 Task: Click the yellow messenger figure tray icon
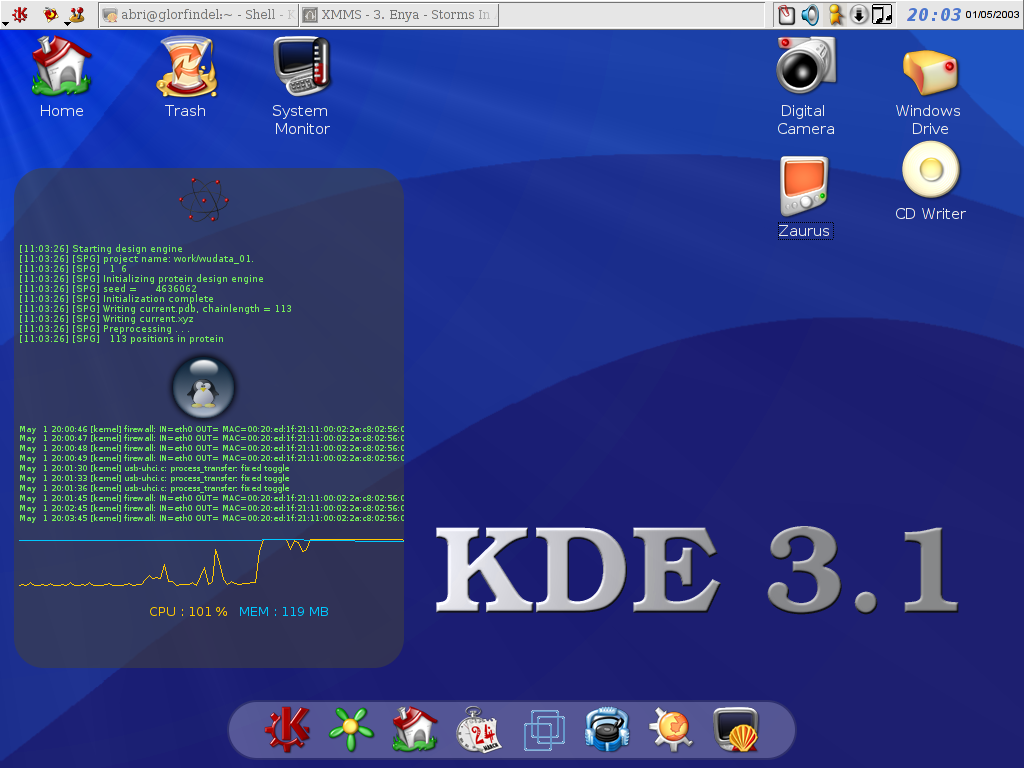[x=835, y=14]
